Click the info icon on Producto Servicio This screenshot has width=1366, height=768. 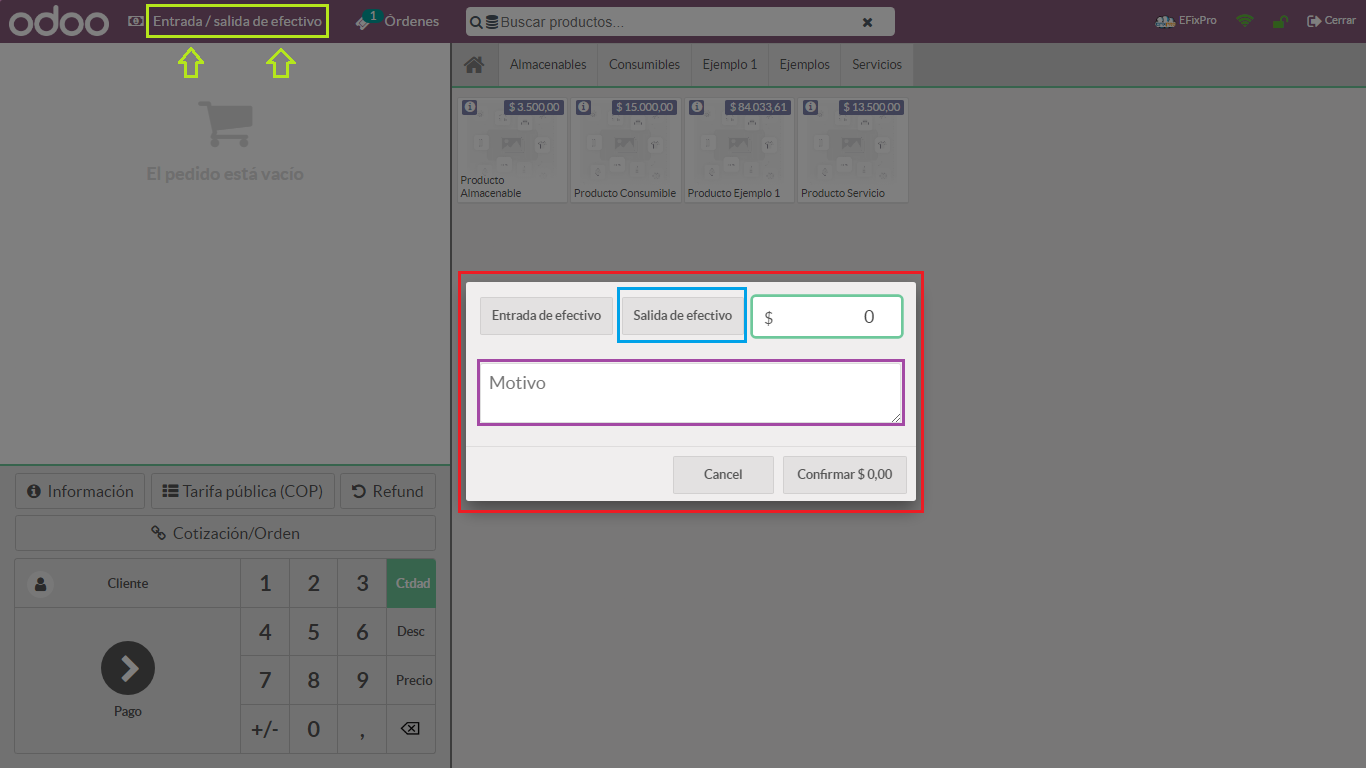[x=811, y=107]
